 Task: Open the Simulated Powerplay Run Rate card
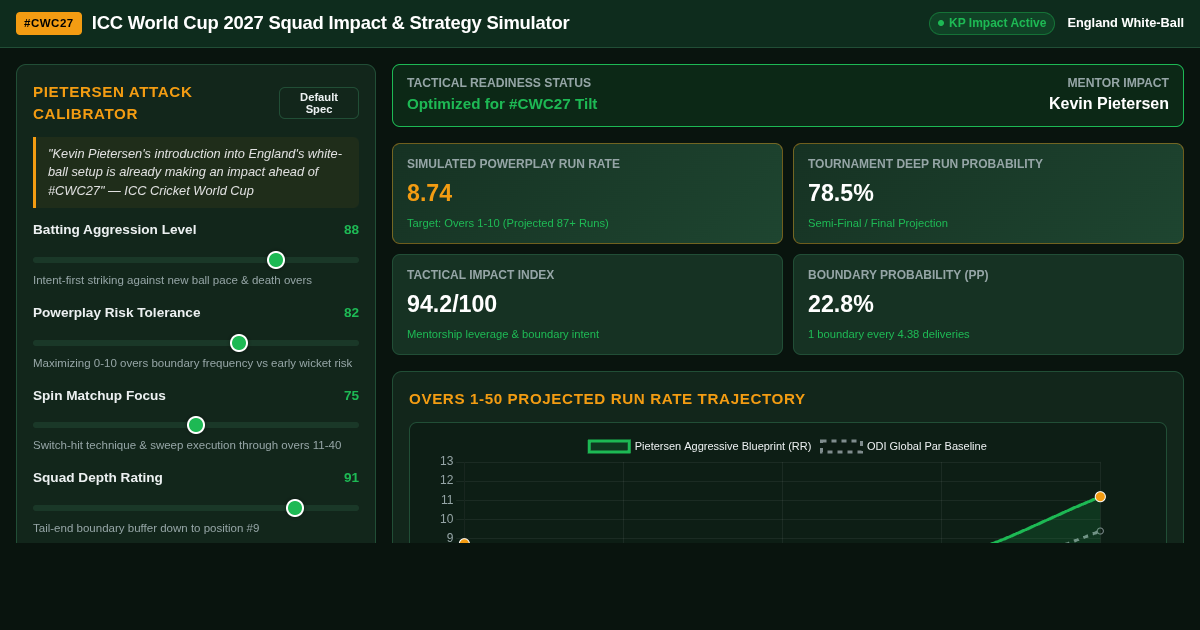pos(587,193)
